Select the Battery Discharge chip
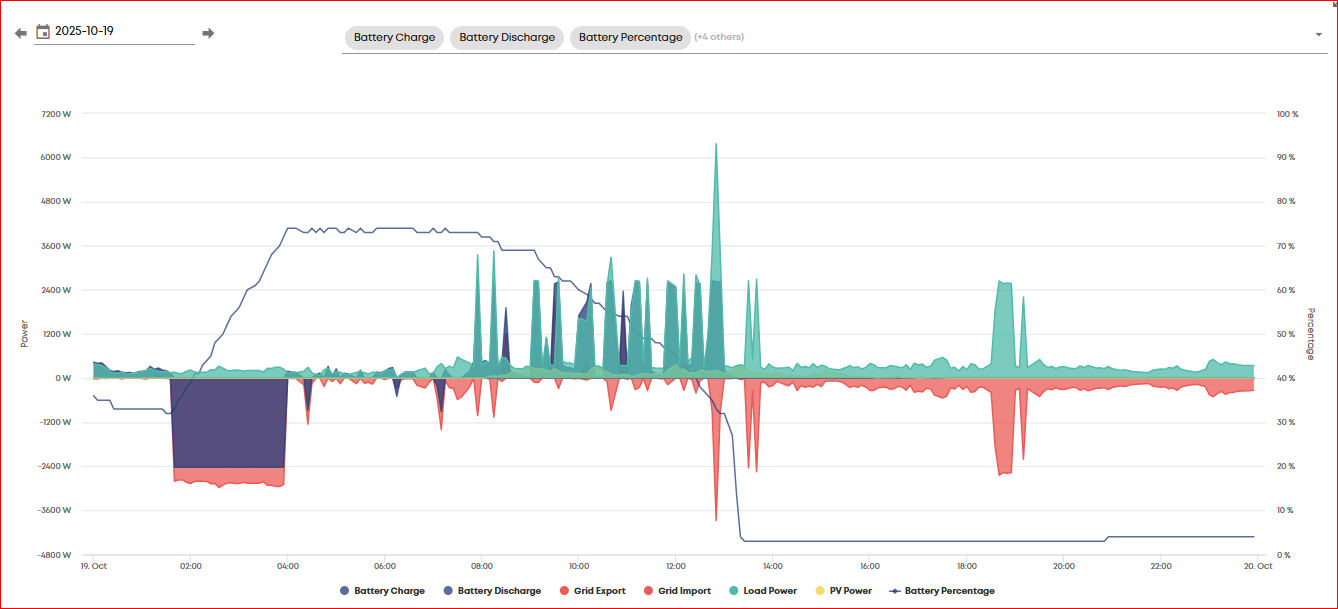 pos(507,37)
